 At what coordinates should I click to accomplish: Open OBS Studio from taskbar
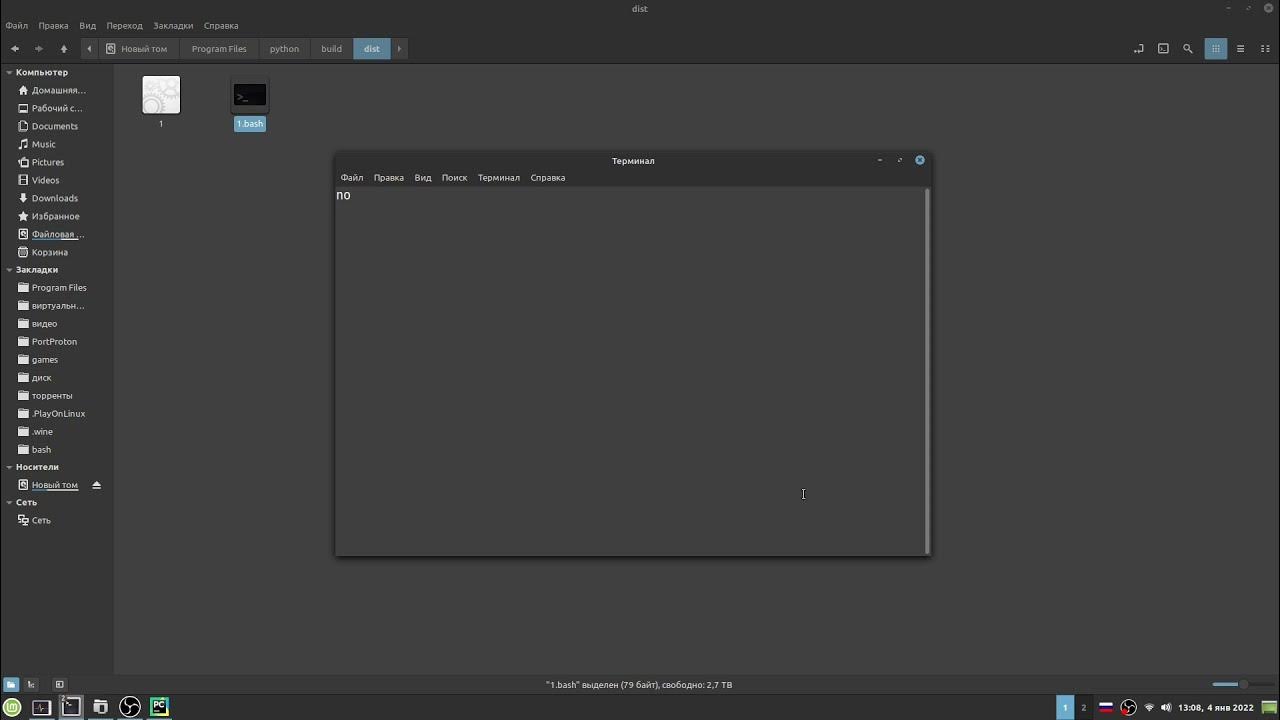tap(130, 707)
